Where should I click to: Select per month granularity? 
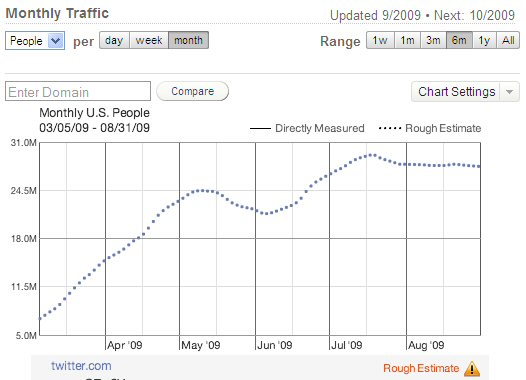(x=188, y=40)
